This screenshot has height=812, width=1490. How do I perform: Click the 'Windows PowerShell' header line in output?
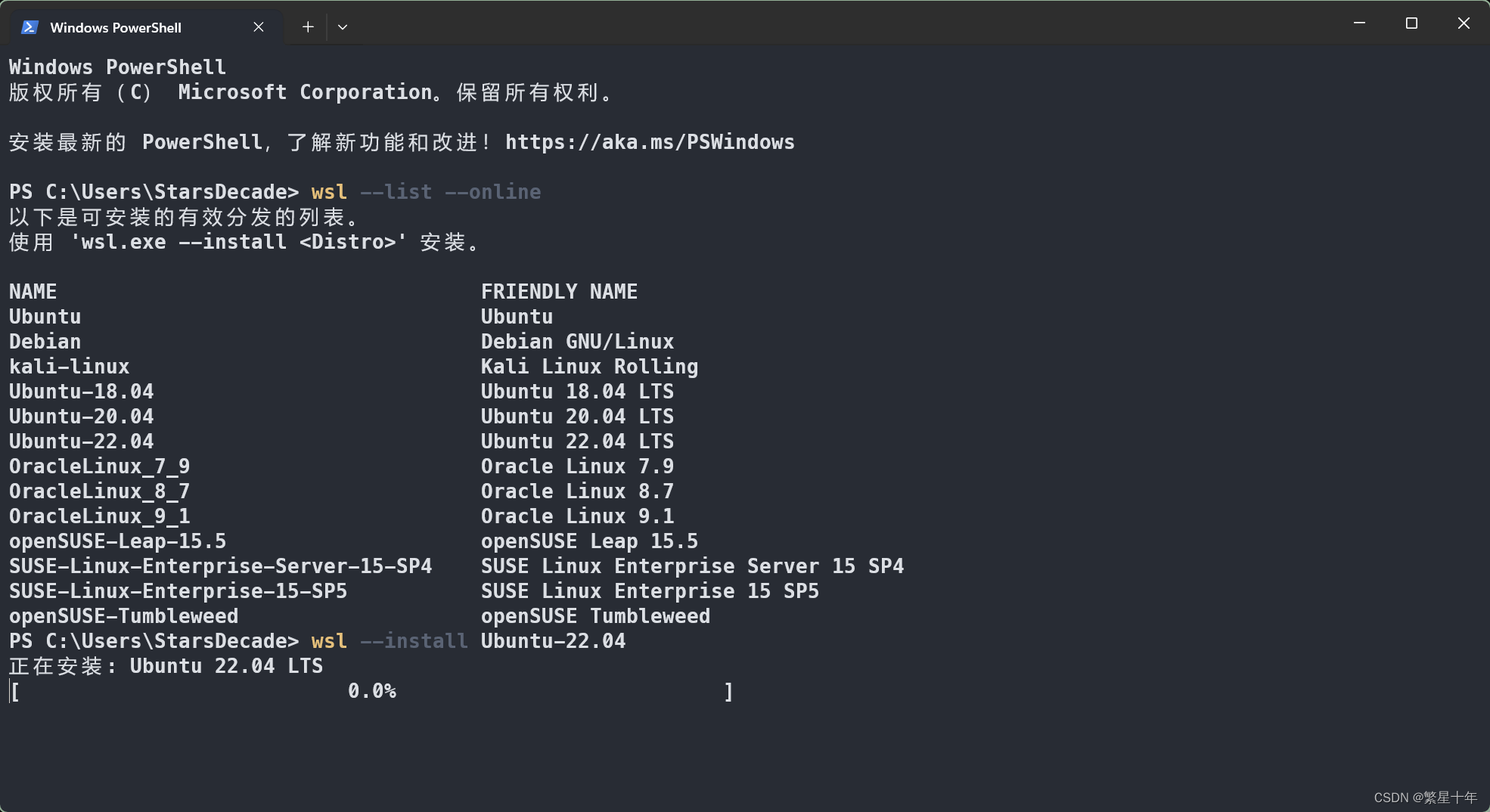click(x=118, y=67)
